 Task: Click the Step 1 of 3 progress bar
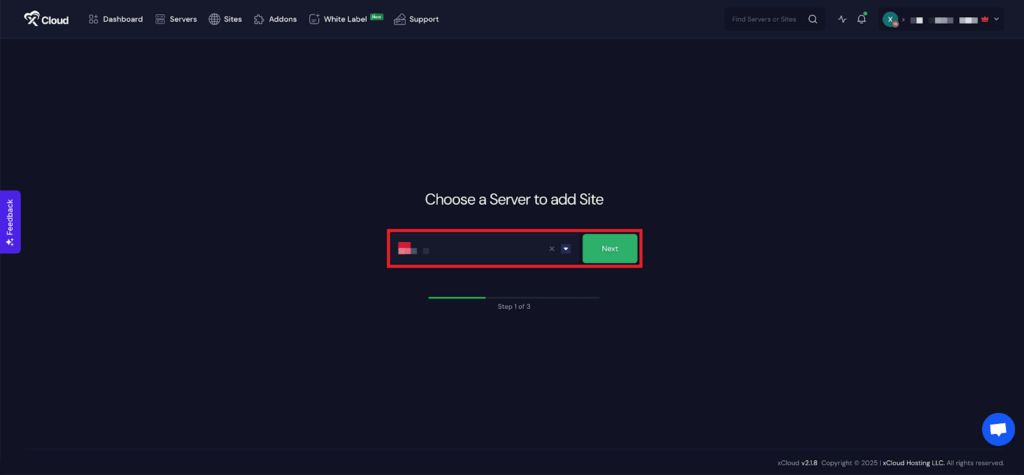pyautogui.click(x=514, y=297)
